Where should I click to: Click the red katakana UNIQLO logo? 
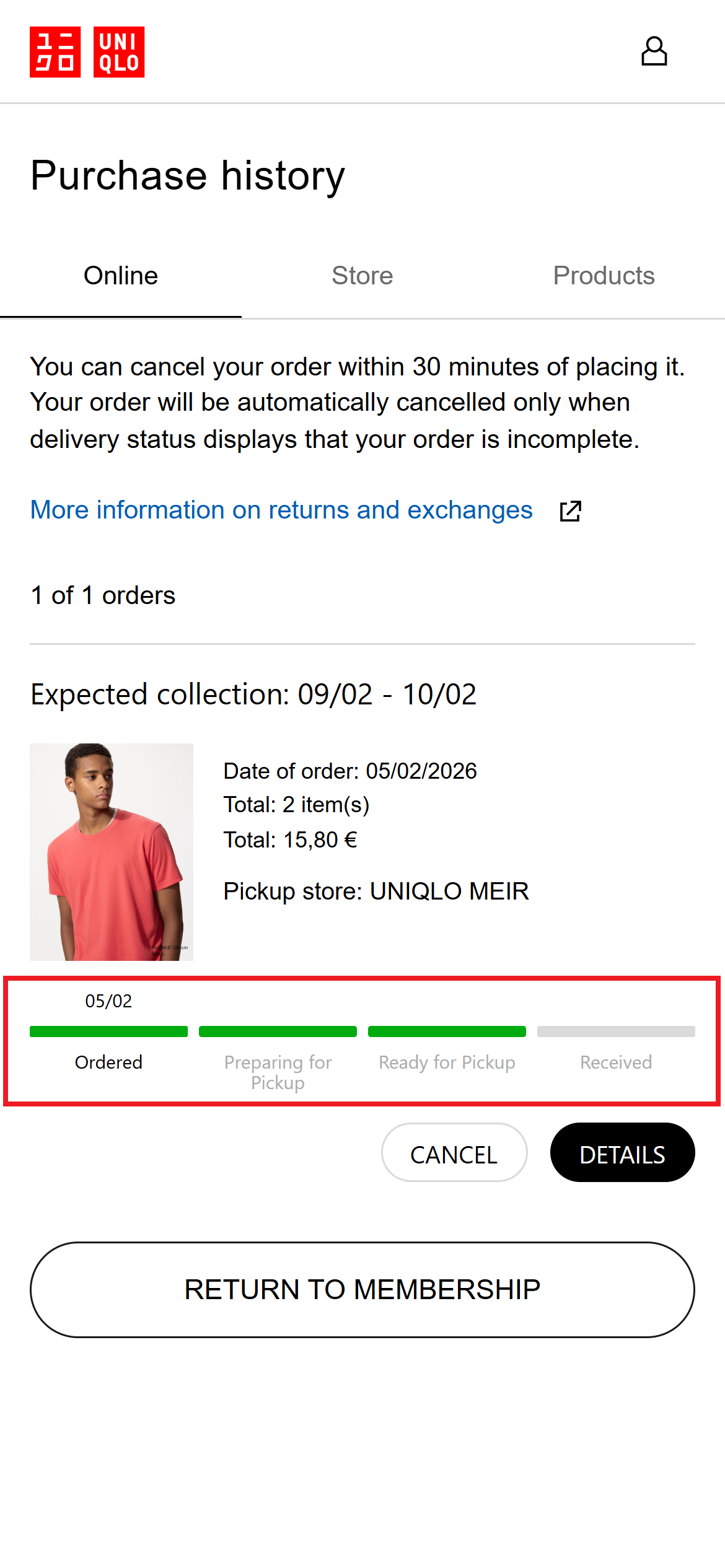pyautogui.click(x=55, y=52)
